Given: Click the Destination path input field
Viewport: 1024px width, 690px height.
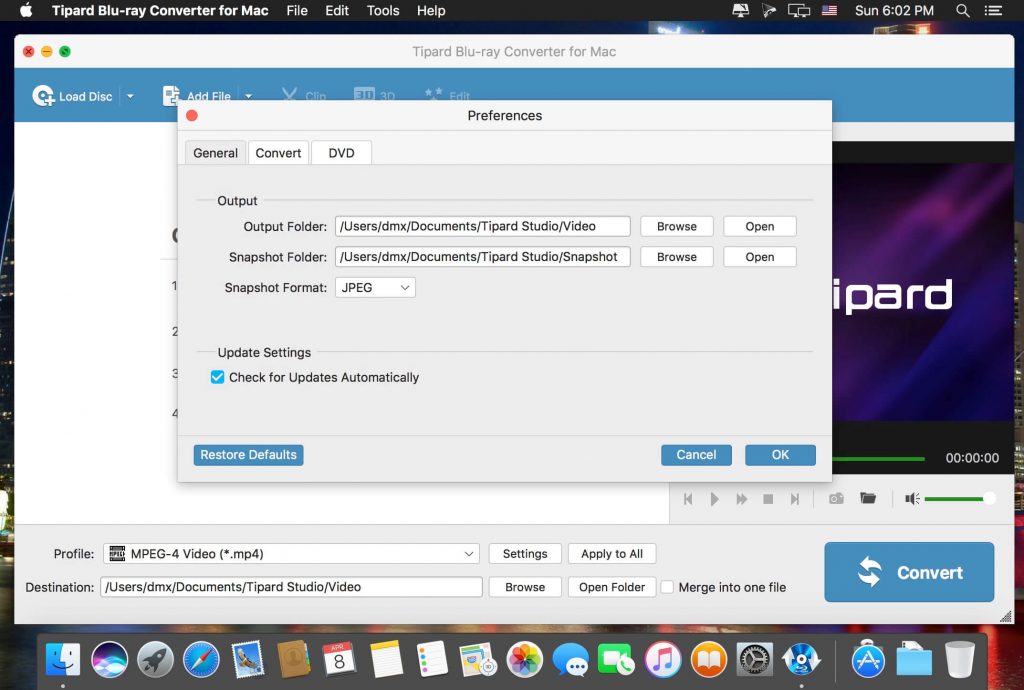Looking at the screenshot, I should [290, 587].
